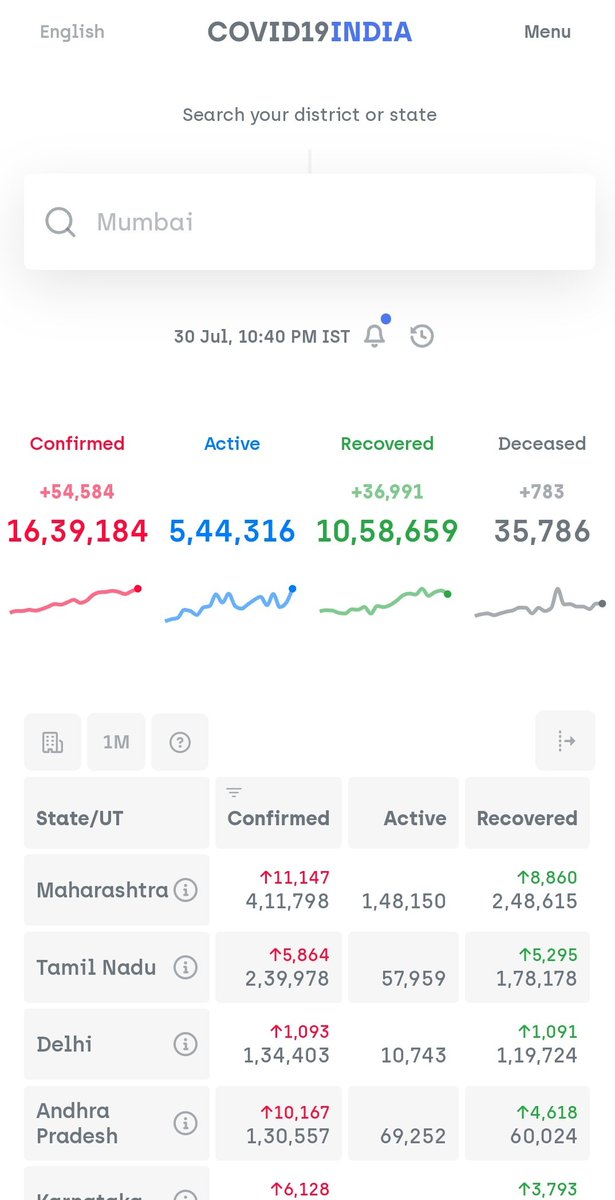Viewport: 615px width, 1200px height.
Task: Click Delhi active 10,743
Action: coord(414,1055)
